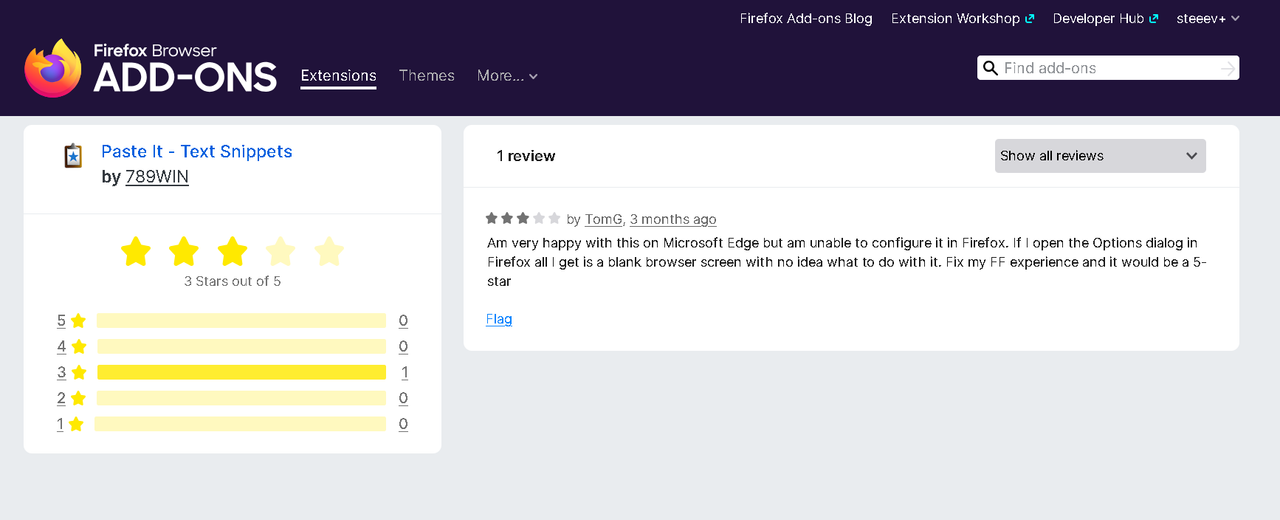Click the 5-star review count of 0

[x=403, y=321]
